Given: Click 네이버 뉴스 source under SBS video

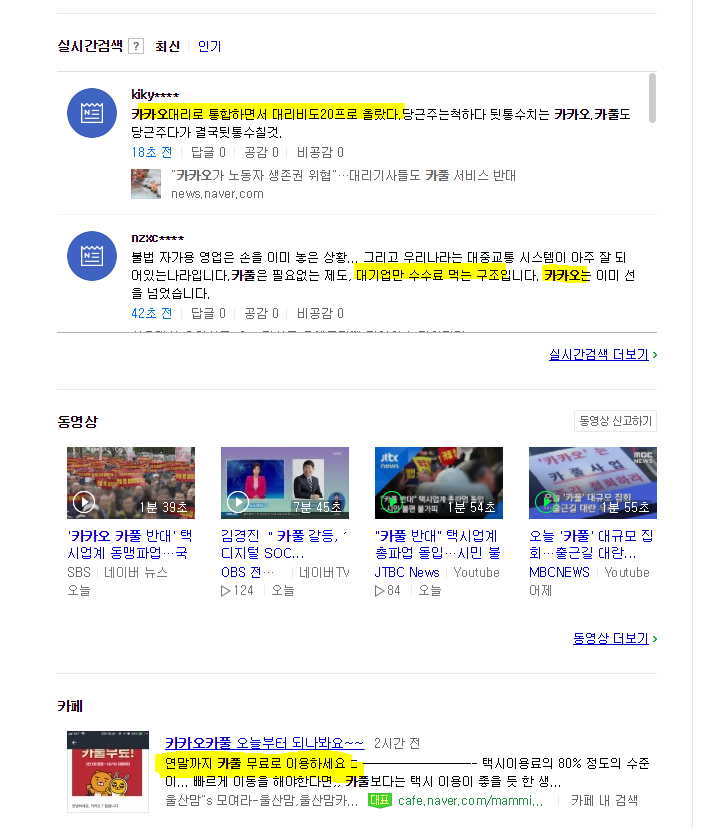Looking at the screenshot, I should 136,572.
